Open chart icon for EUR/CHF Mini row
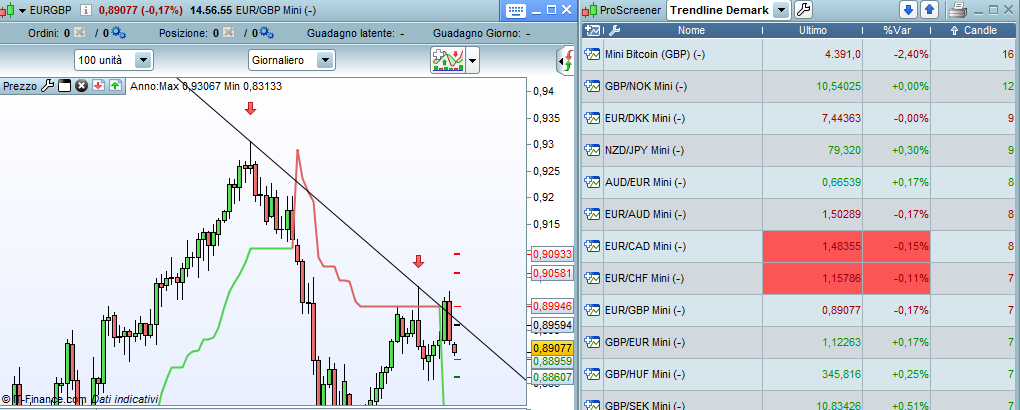Screen dimensions: 1020x410 pyautogui.click(x=593, y=279)
